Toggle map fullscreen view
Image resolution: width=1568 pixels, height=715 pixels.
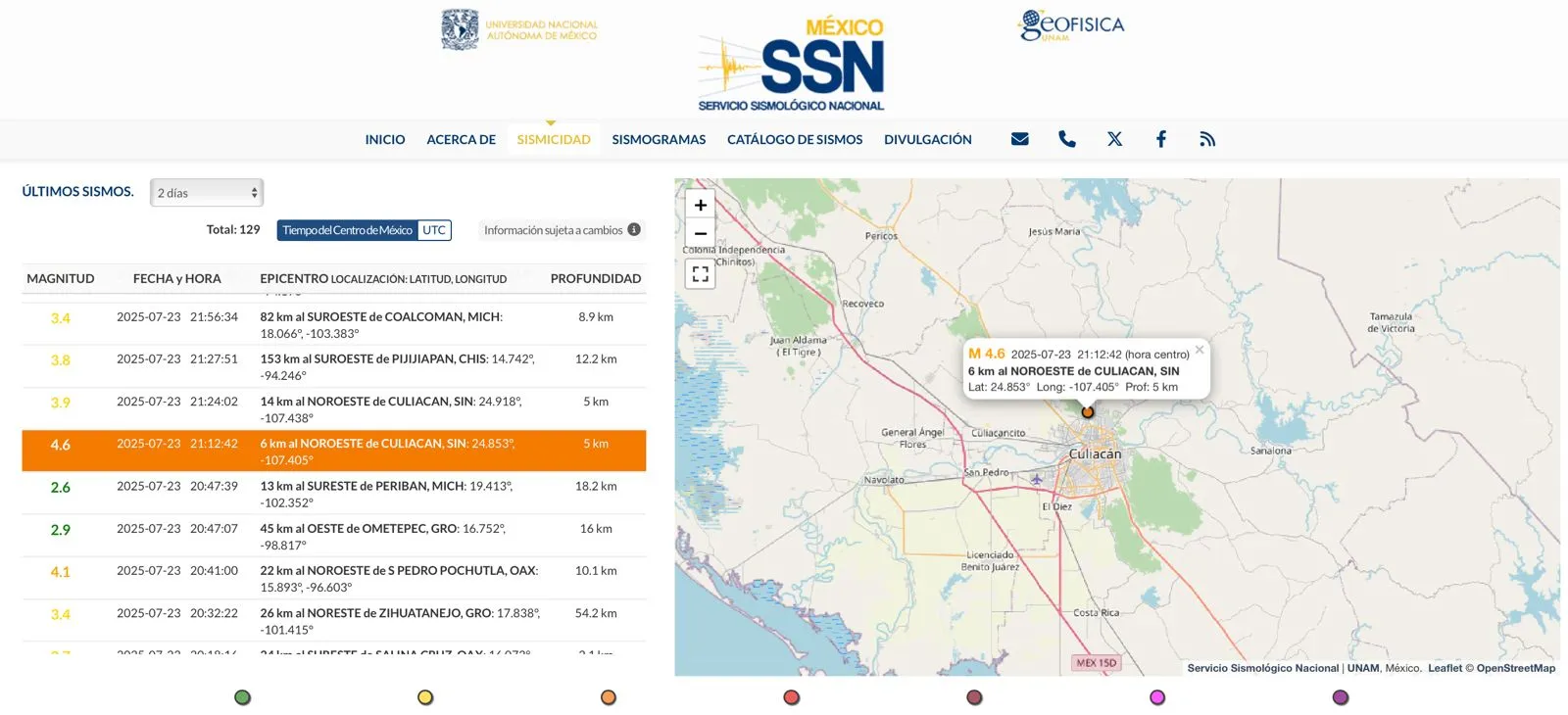(x=700, y=274)
